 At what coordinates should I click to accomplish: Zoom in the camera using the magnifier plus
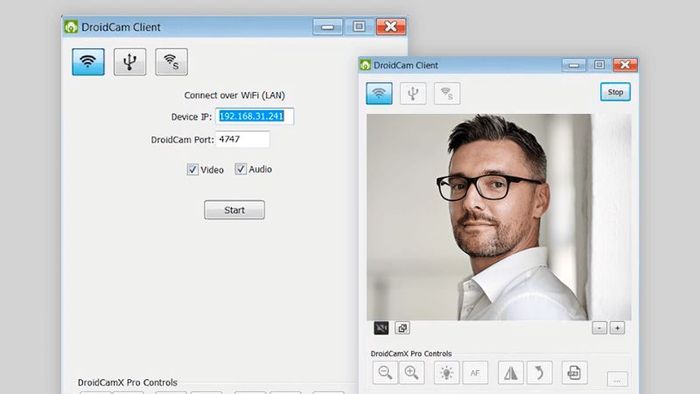point(411,373)
